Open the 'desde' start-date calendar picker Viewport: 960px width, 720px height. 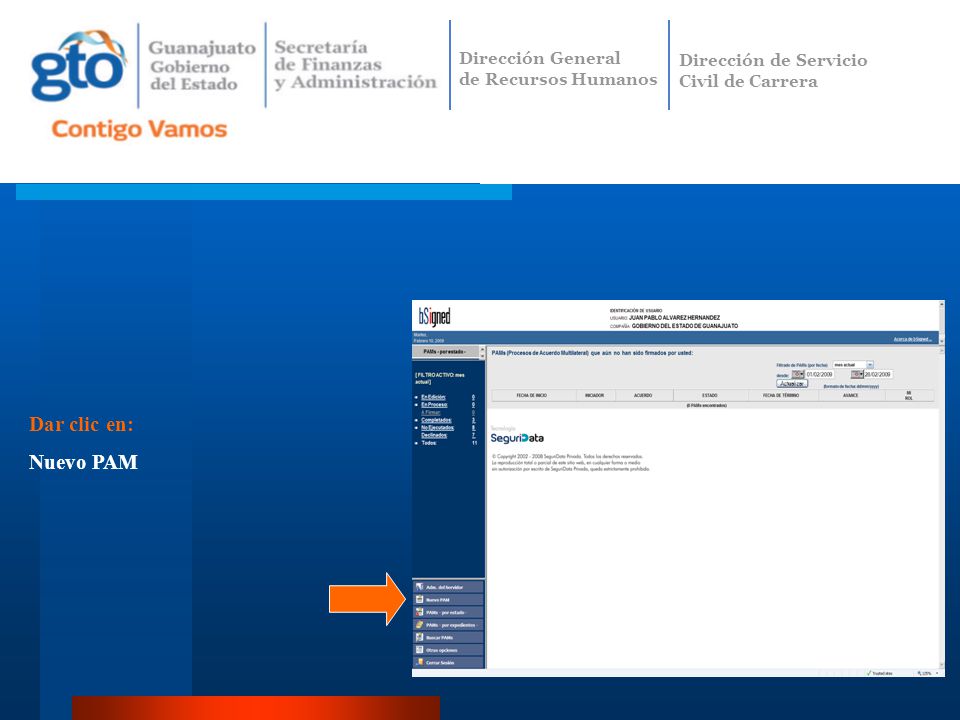click(798, 374)
